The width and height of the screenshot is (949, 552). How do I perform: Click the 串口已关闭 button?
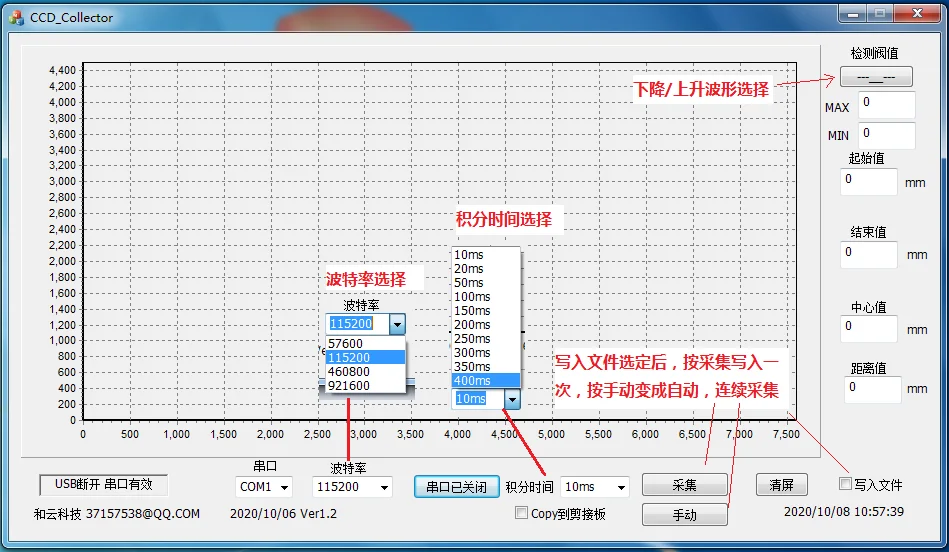click(456, 487)
